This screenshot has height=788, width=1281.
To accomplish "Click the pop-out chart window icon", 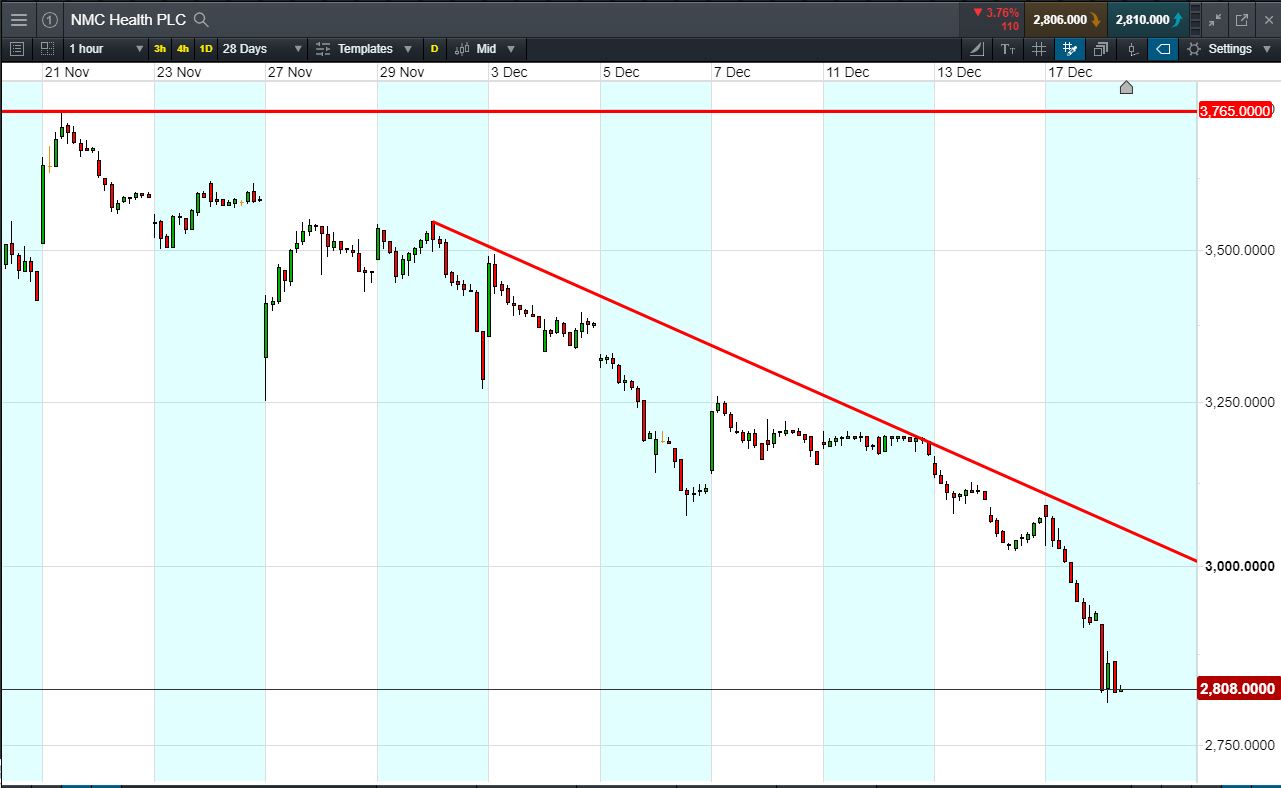I will tap(1242, 19).
